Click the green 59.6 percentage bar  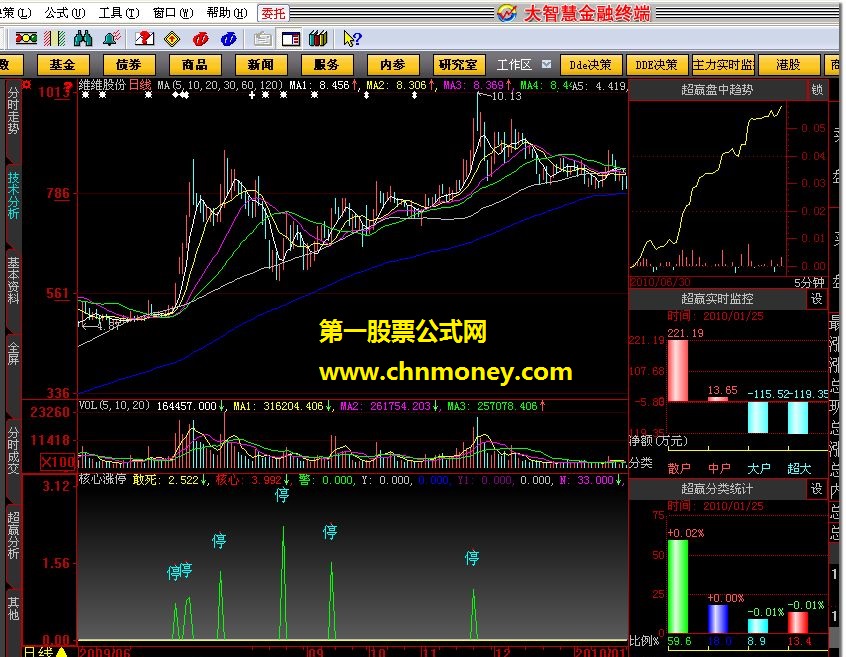[678, 586]
